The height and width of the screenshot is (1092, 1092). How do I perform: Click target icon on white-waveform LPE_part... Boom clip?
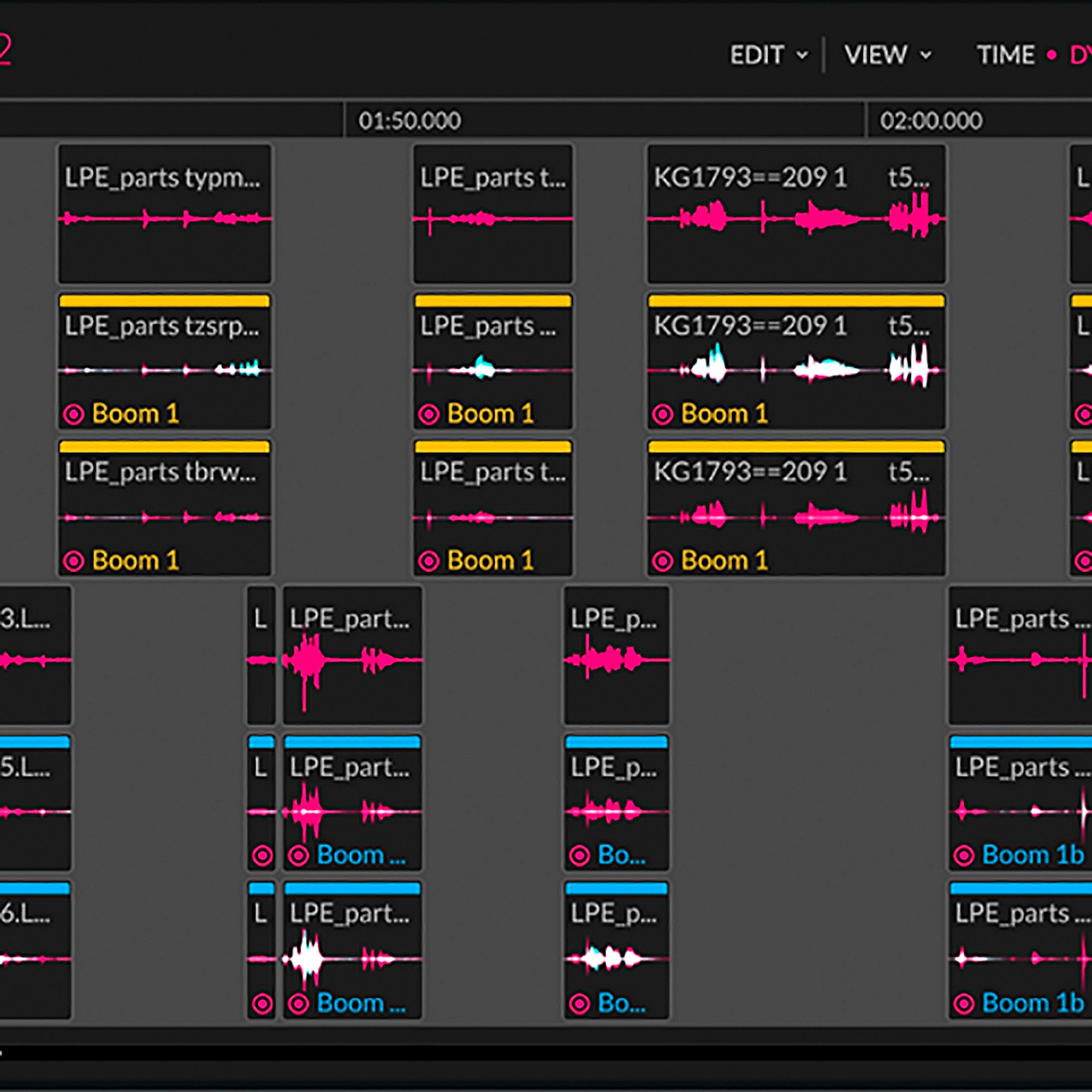[299, 1004]
